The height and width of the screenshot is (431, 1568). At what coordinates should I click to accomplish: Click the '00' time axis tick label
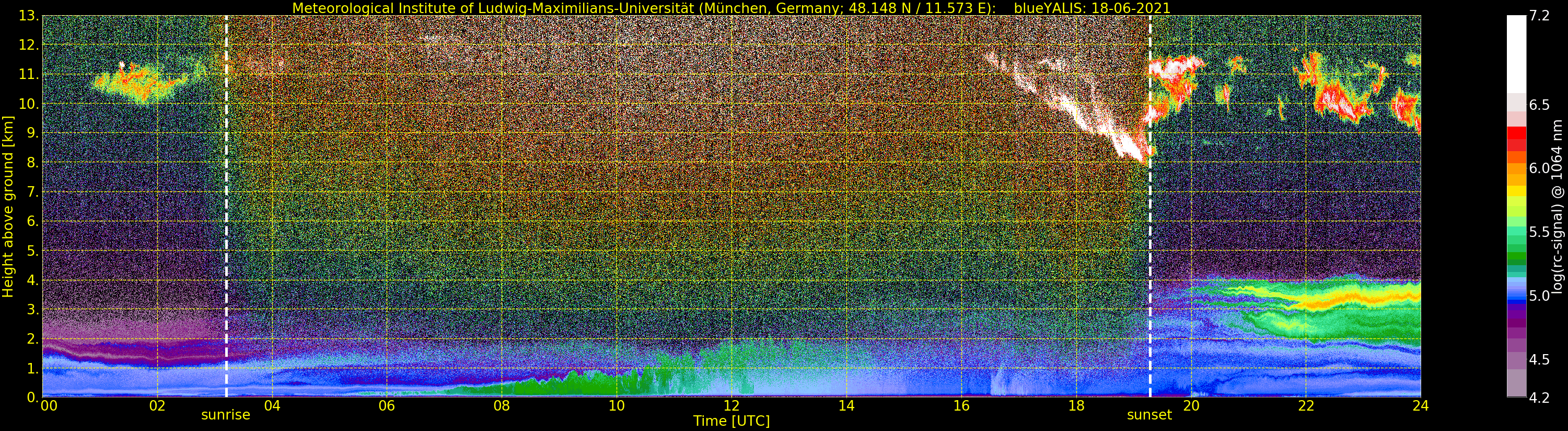coord(48,405)
